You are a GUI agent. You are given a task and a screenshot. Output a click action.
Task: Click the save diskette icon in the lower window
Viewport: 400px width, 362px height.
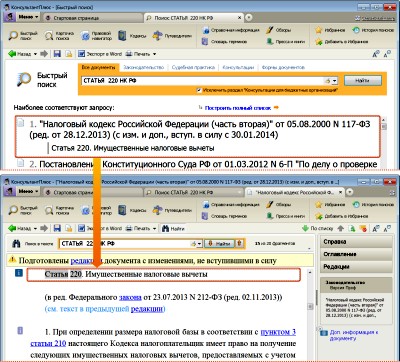57,228
